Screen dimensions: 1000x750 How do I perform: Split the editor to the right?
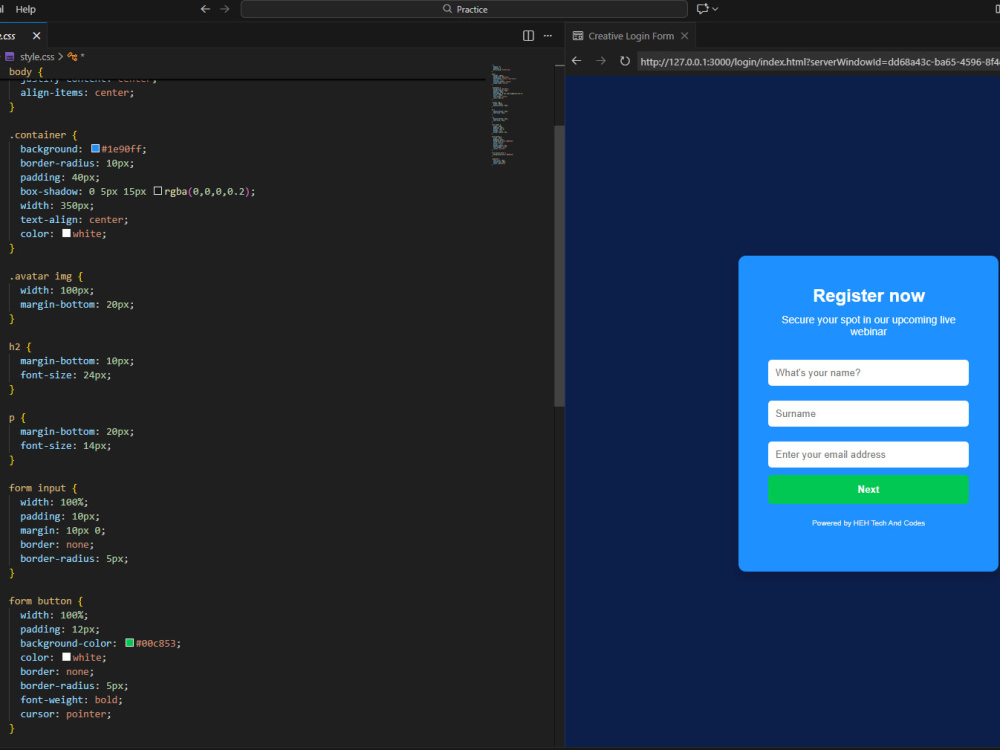click(528, 36)
